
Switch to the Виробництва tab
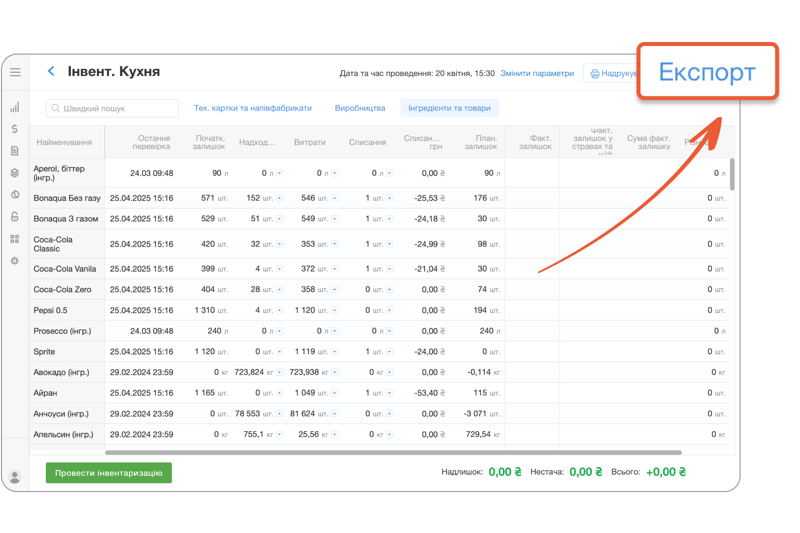click(x=360, y=108)
